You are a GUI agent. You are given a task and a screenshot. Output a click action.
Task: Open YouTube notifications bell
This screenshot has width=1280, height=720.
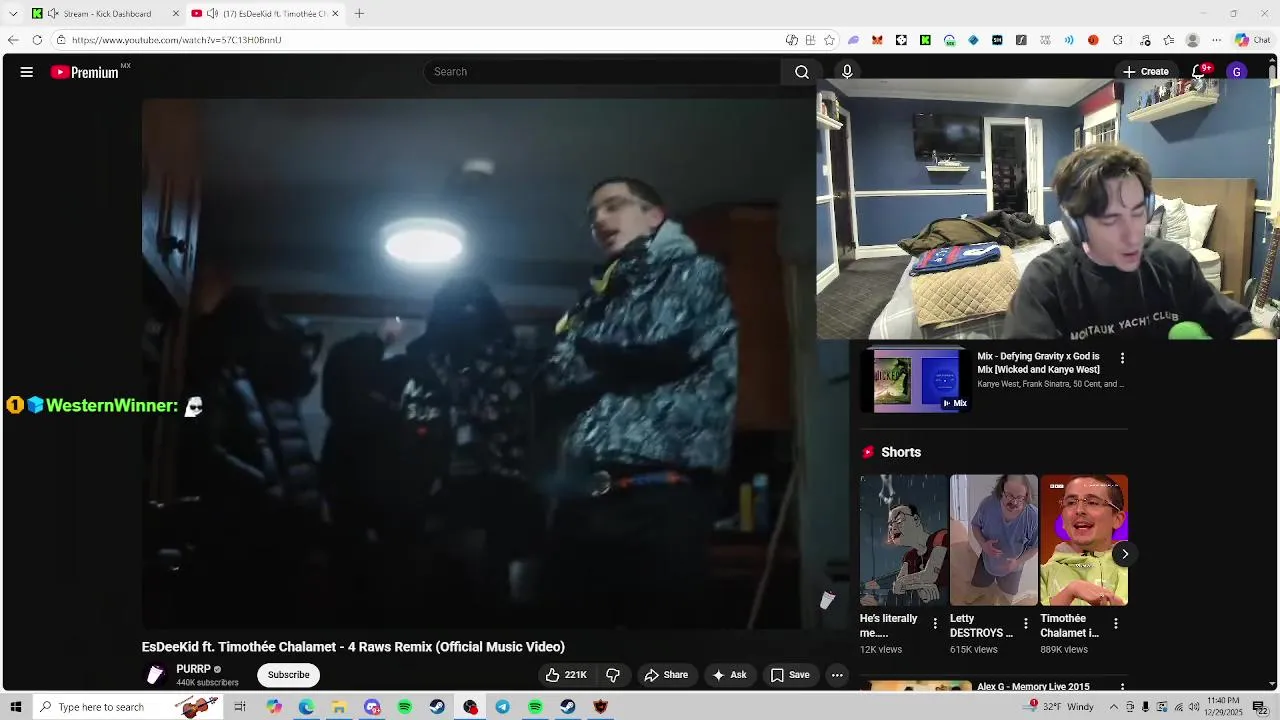pyautogui.click(x=1199, y=72)
